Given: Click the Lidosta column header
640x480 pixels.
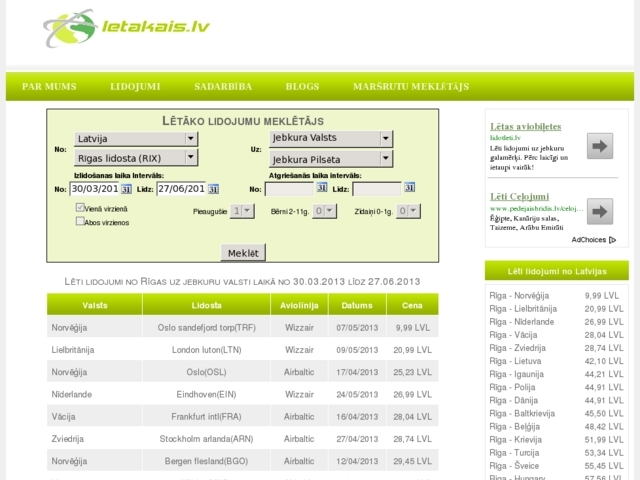Looking at the screenshot, I should click(x=207, y=304).
